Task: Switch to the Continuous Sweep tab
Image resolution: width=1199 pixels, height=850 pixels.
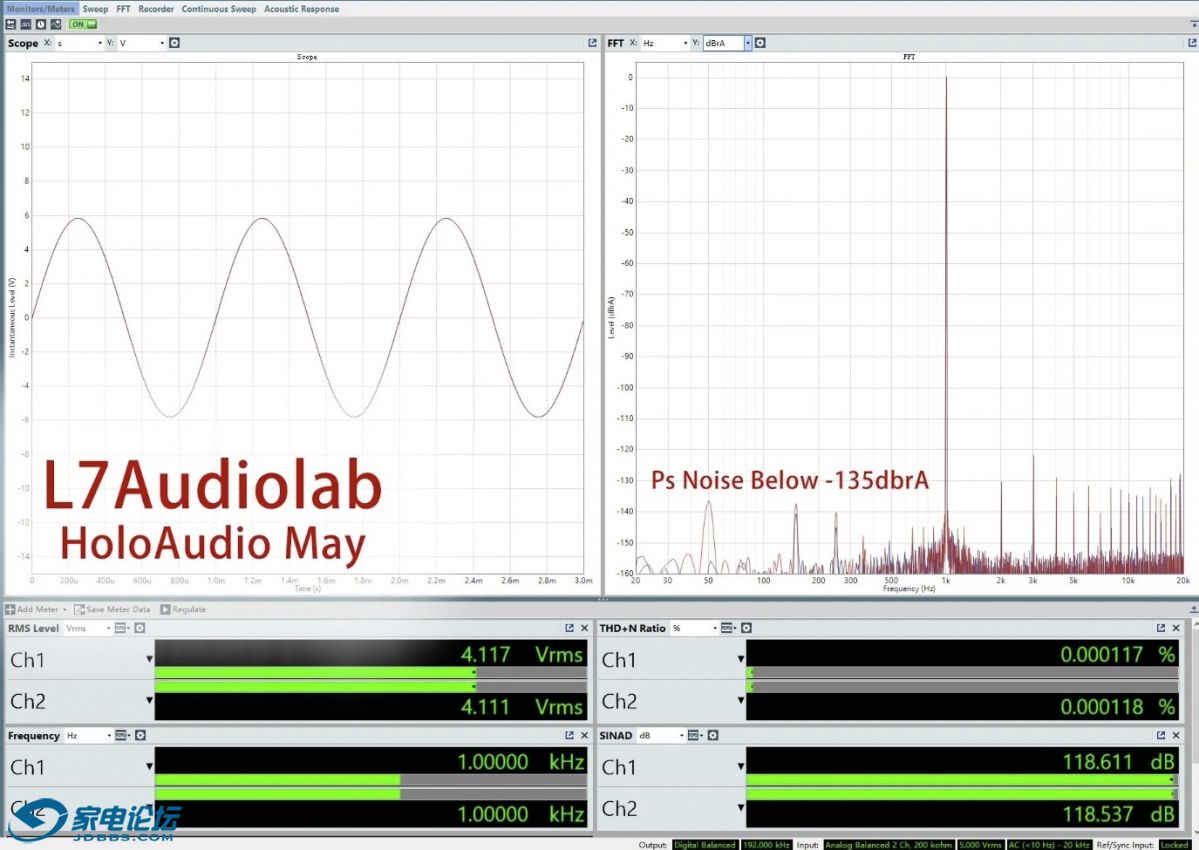Action: pyautogui.click(x=219, y=9)
